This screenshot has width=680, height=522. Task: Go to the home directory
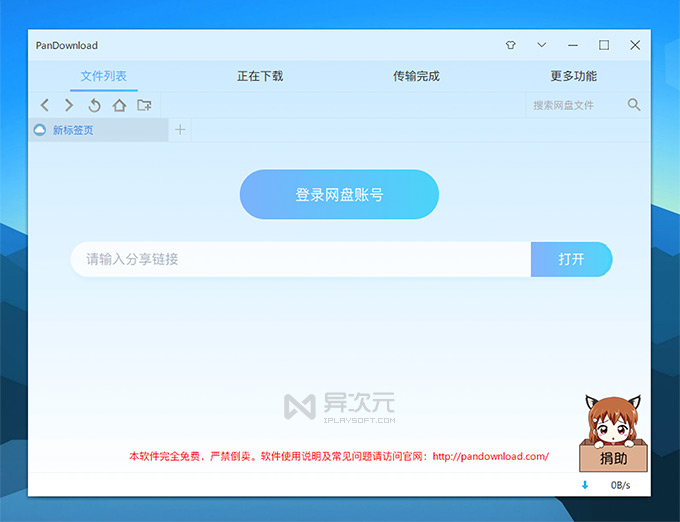click(119, 105)
